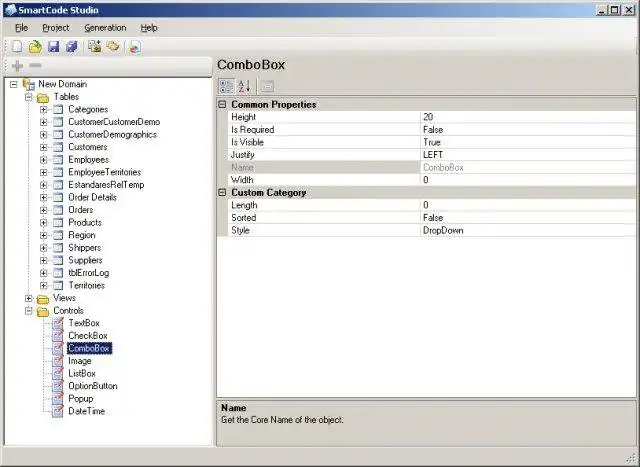Select the Region table
The image size is (640, 467).
82,235
